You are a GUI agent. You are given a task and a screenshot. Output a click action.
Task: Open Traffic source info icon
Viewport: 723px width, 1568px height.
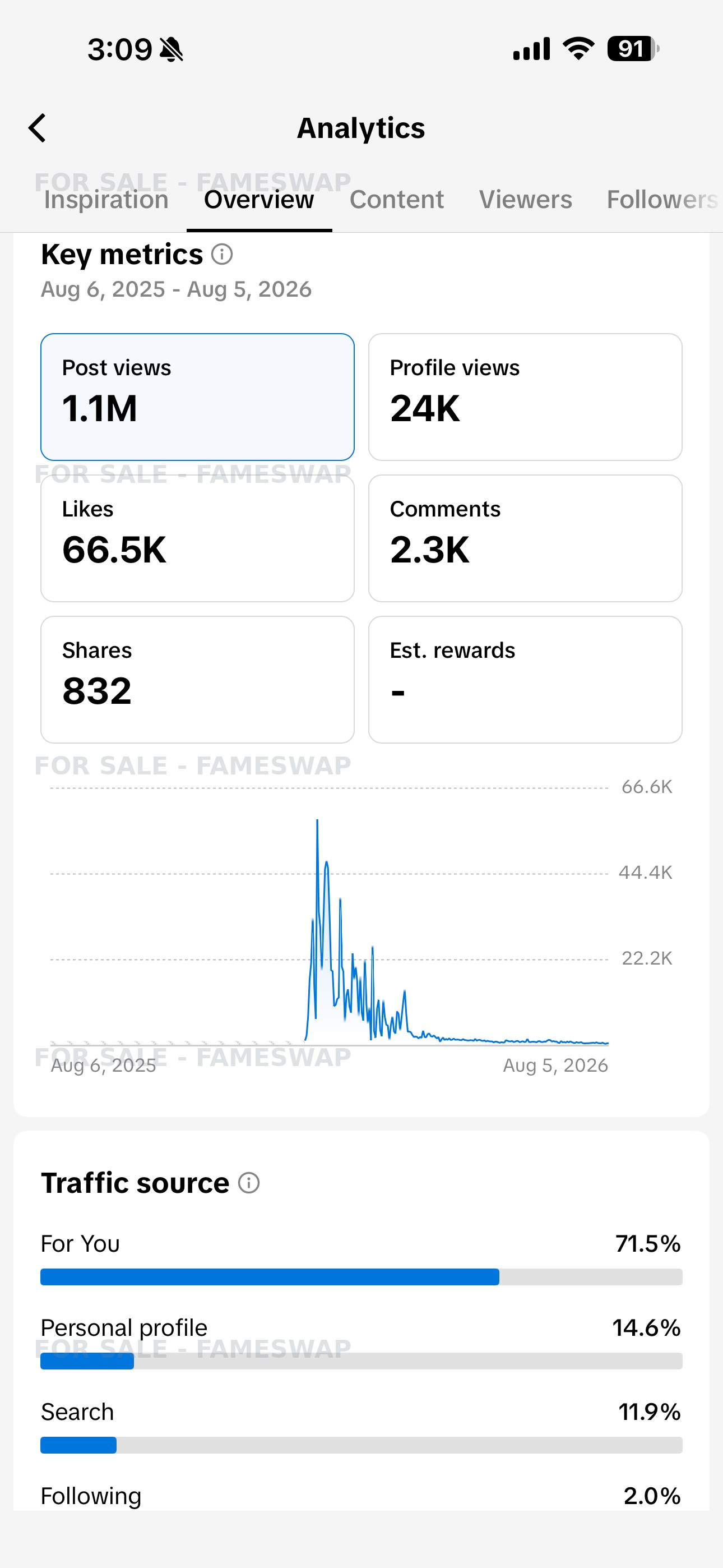(249, 1183)
